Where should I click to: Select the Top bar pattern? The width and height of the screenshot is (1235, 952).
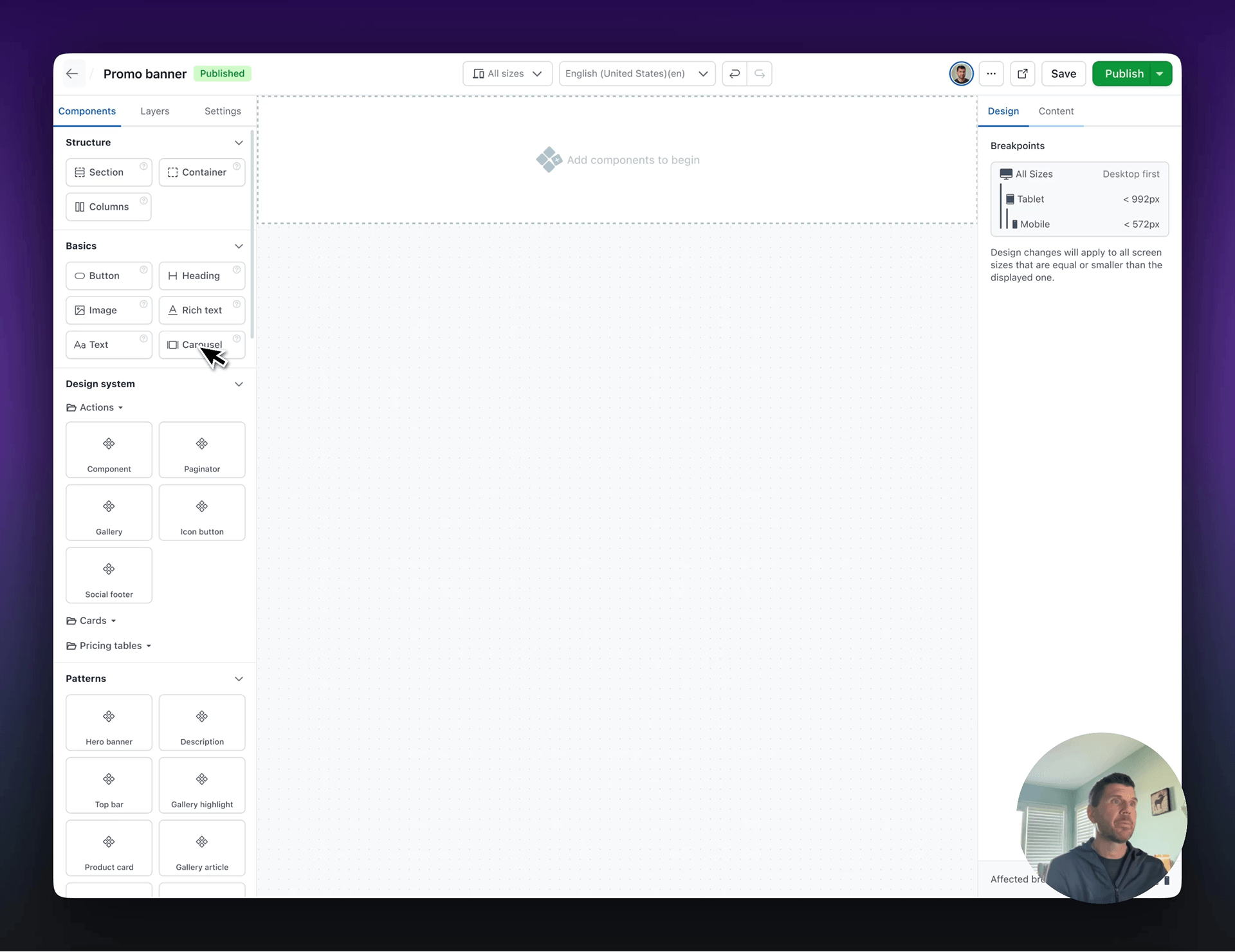click(109, 785)
